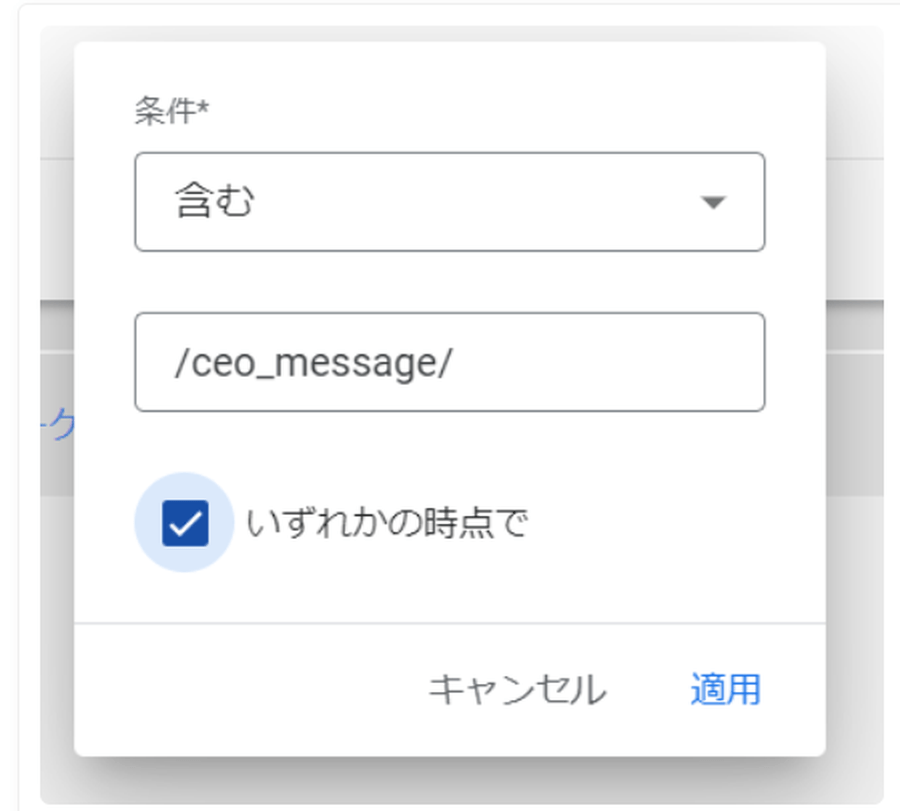Expand the 含む condition list
The image size is (900, 811).
pos(449,201)
